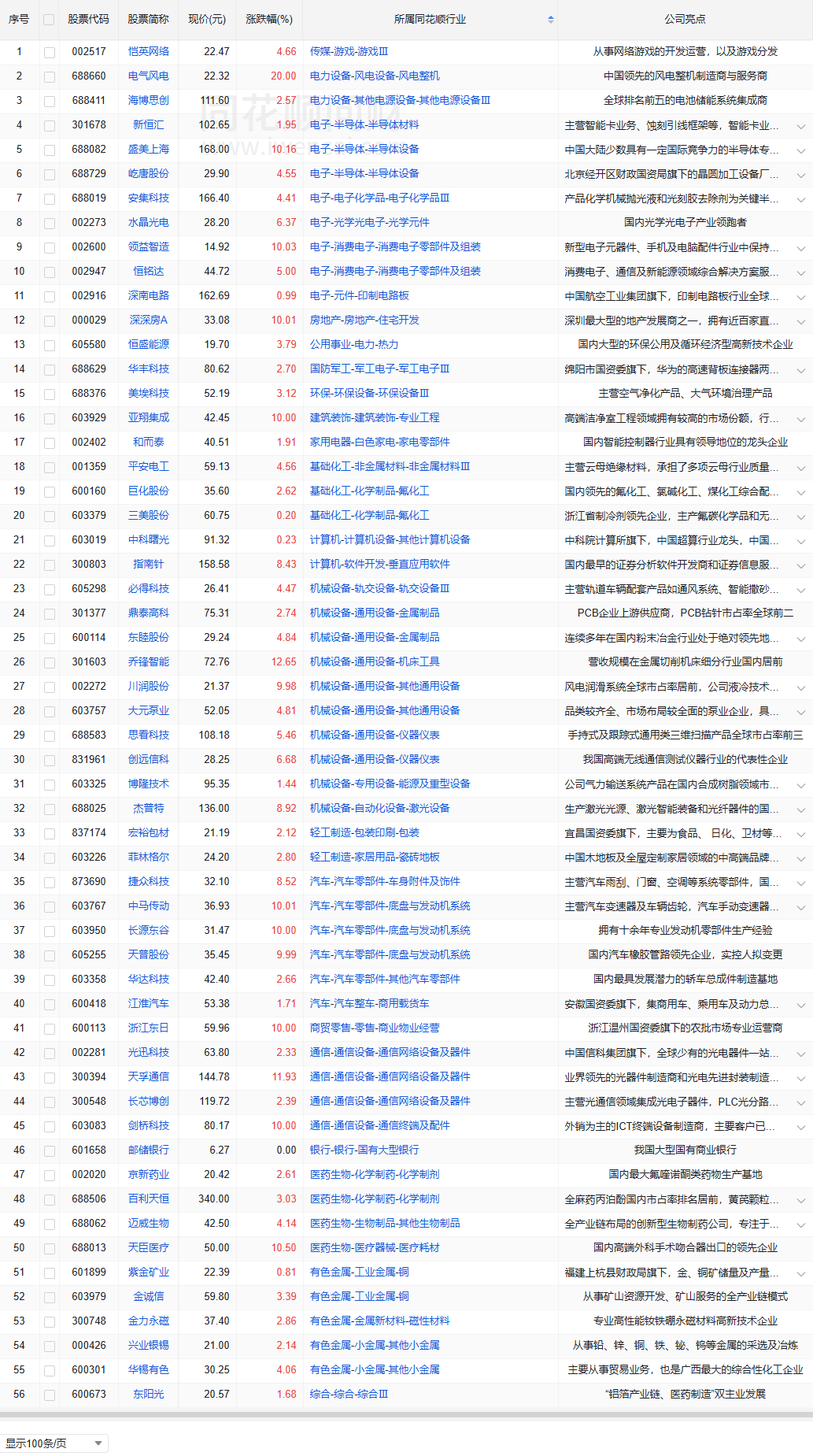The image size is (813, 1456).
Task: Expand highlights chevron for 指南针 row
Action: [x=800, y=565]
